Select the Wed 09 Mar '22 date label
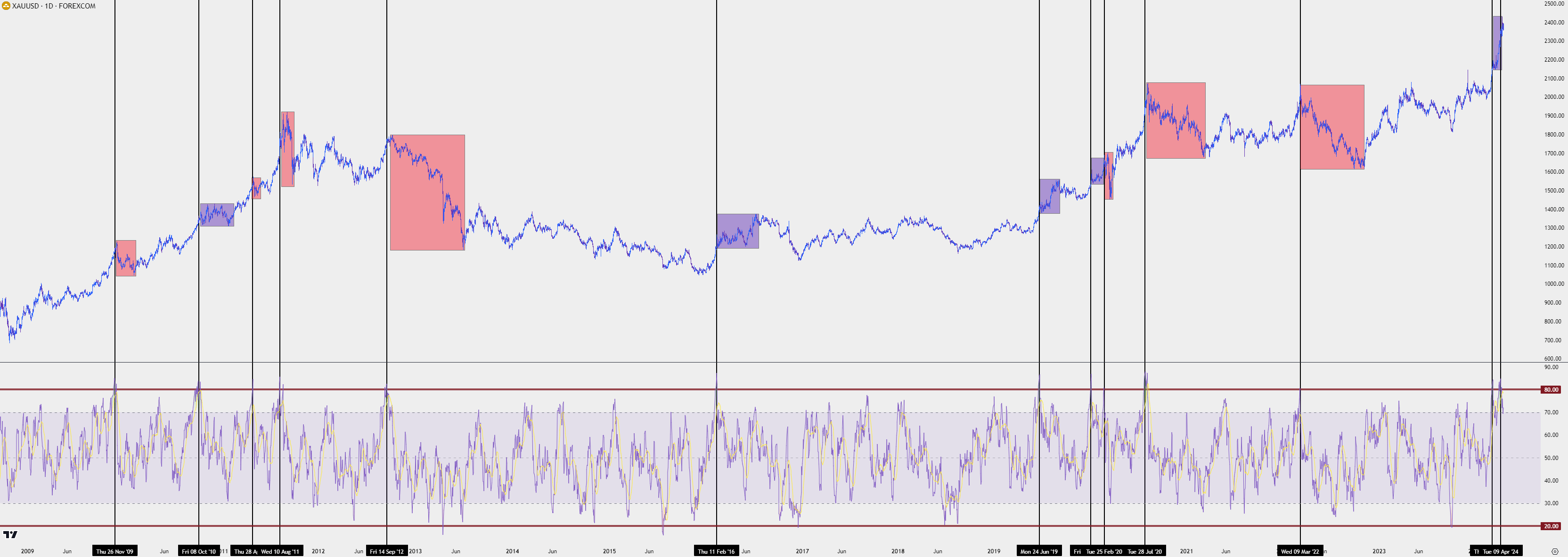The height and width of the screenshot is (557, 1568). 1300,551
